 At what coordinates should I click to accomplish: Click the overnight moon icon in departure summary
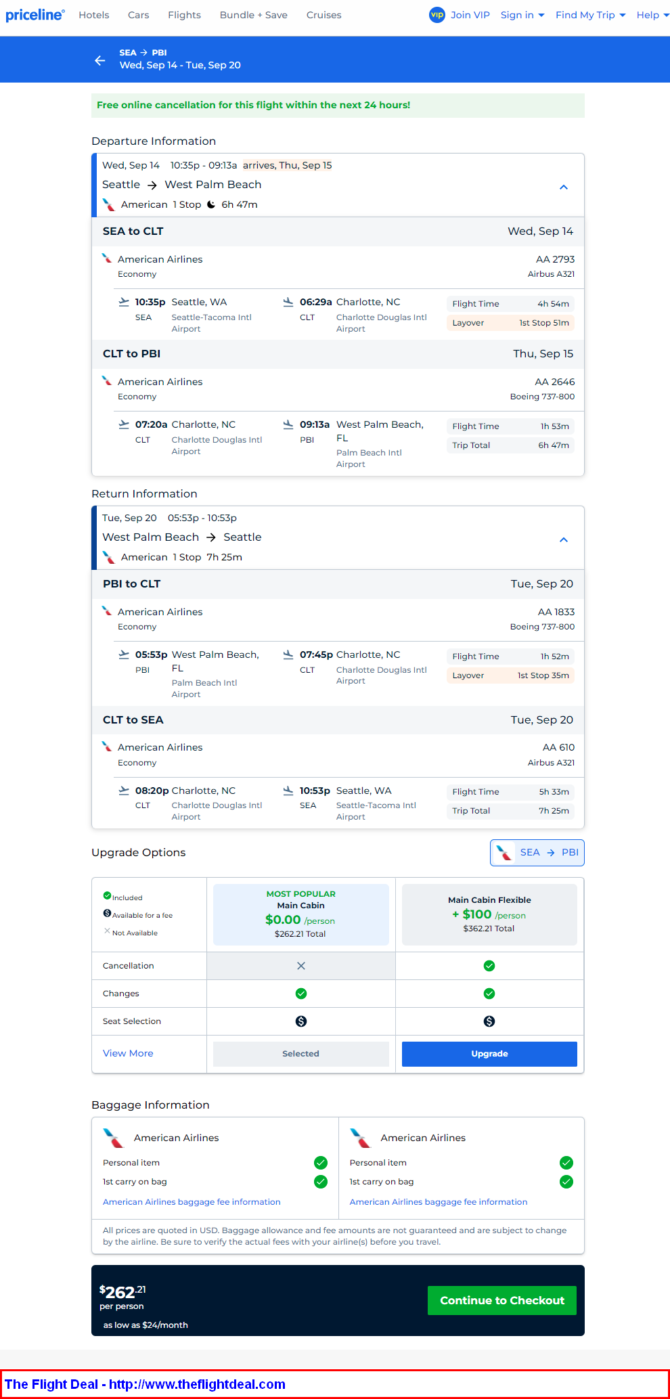(x=211, y=204)
